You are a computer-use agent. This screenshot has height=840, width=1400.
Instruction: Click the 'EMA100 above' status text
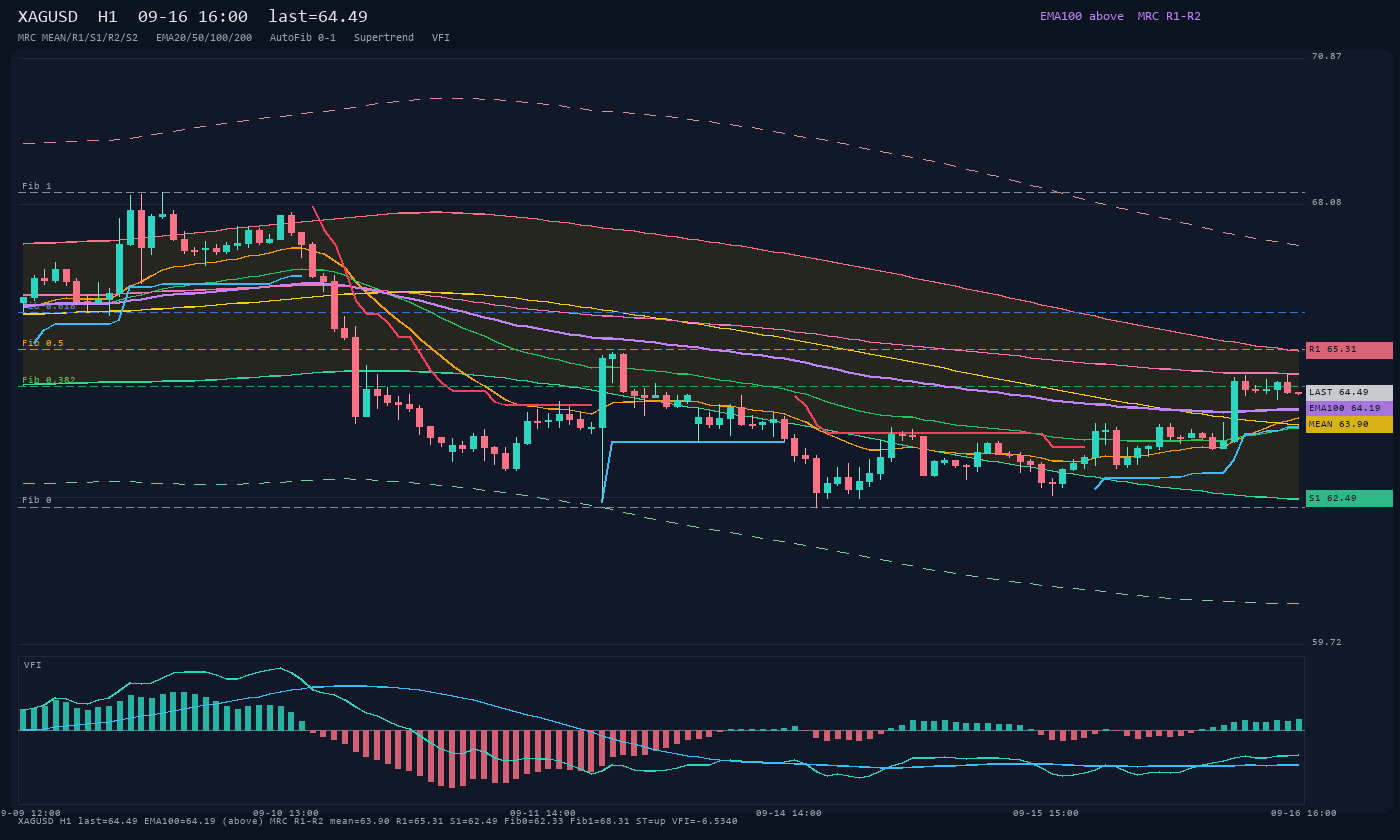click(x=1081, y=16)
